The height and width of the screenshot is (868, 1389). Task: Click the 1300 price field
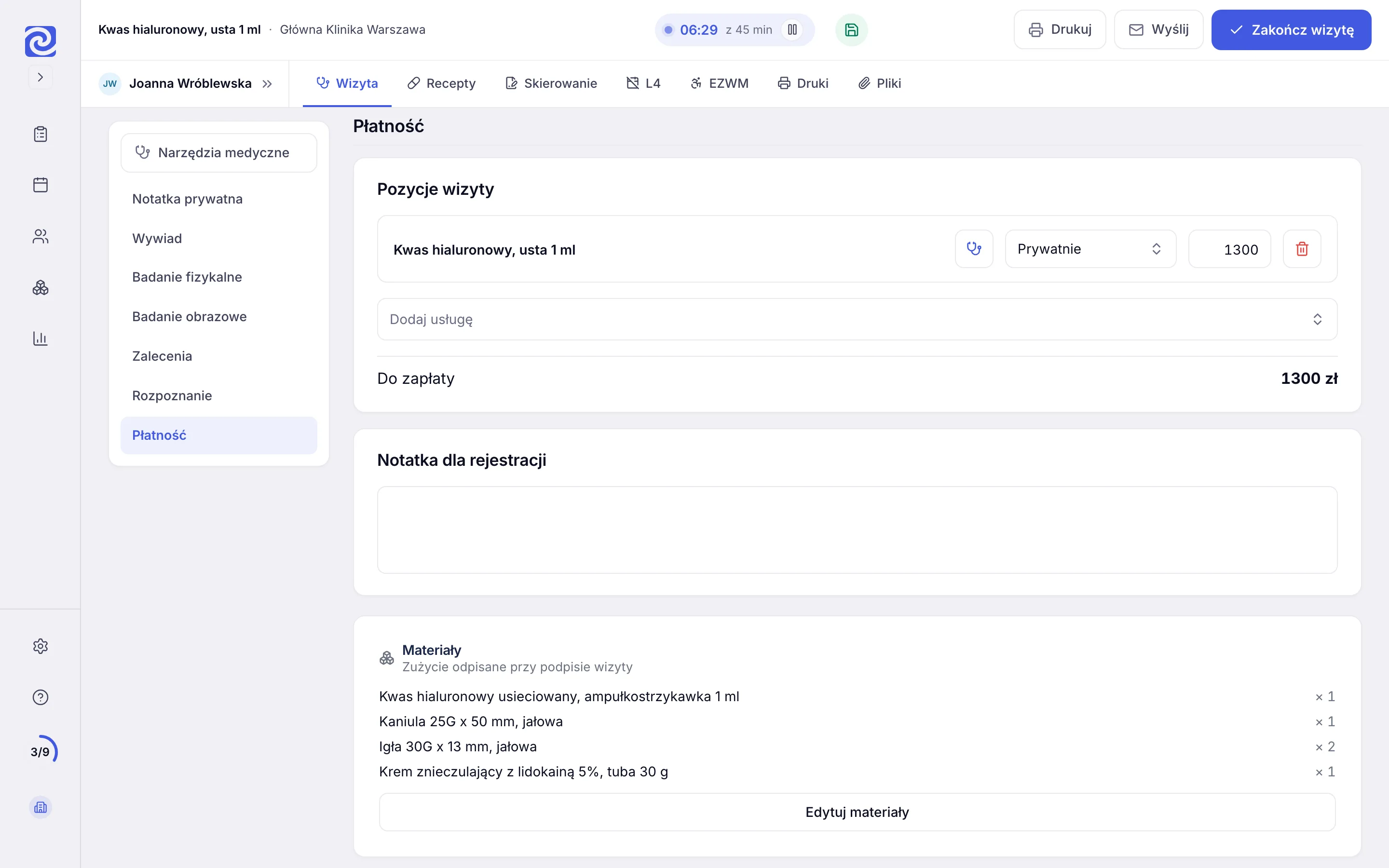pyautogui.click(x=1229, y=249)
